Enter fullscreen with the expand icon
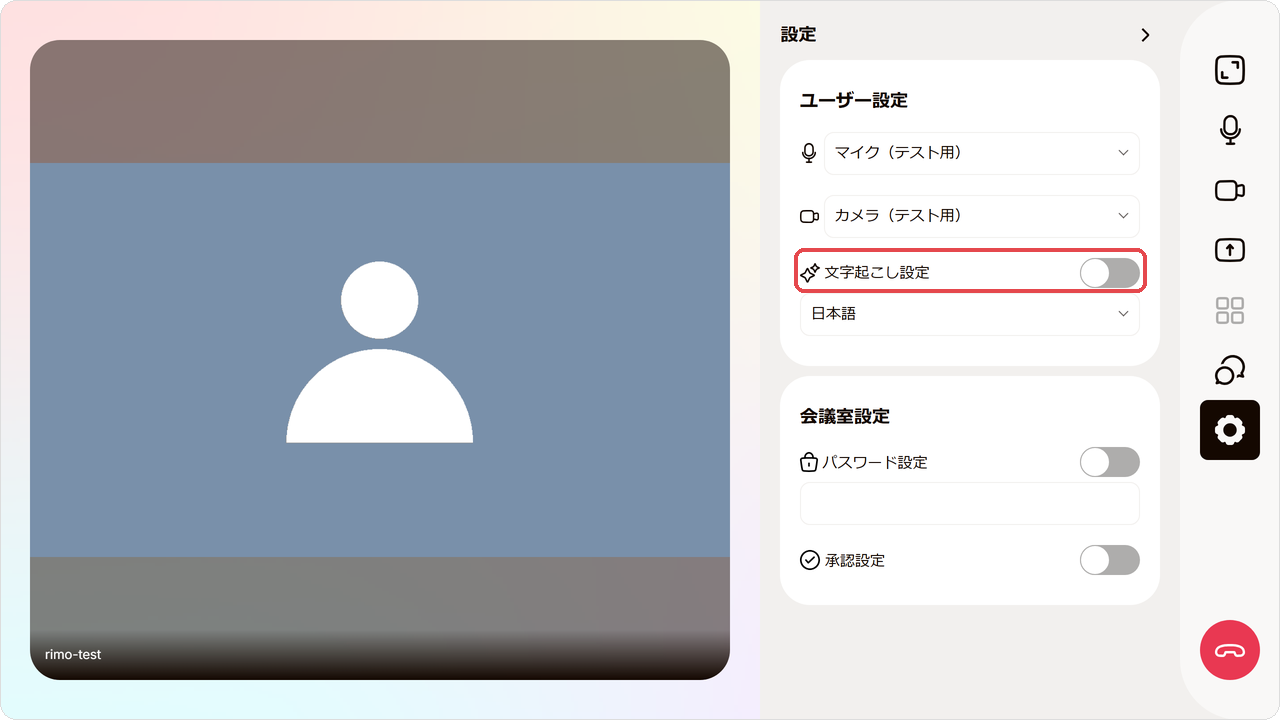 [x=1230, y=70]
